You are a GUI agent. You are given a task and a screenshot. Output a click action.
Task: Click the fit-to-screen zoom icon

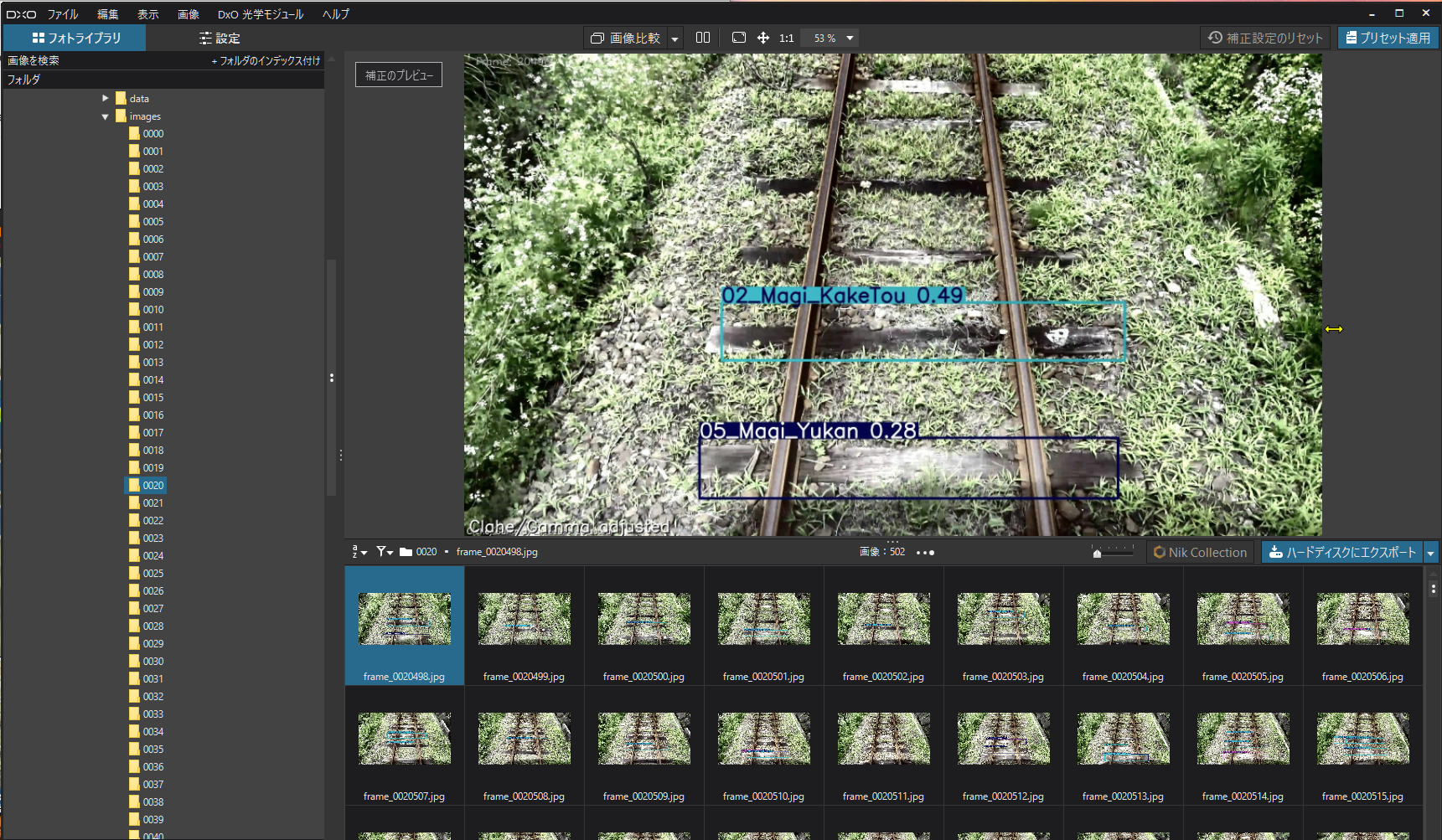click(x=738, y=38)
